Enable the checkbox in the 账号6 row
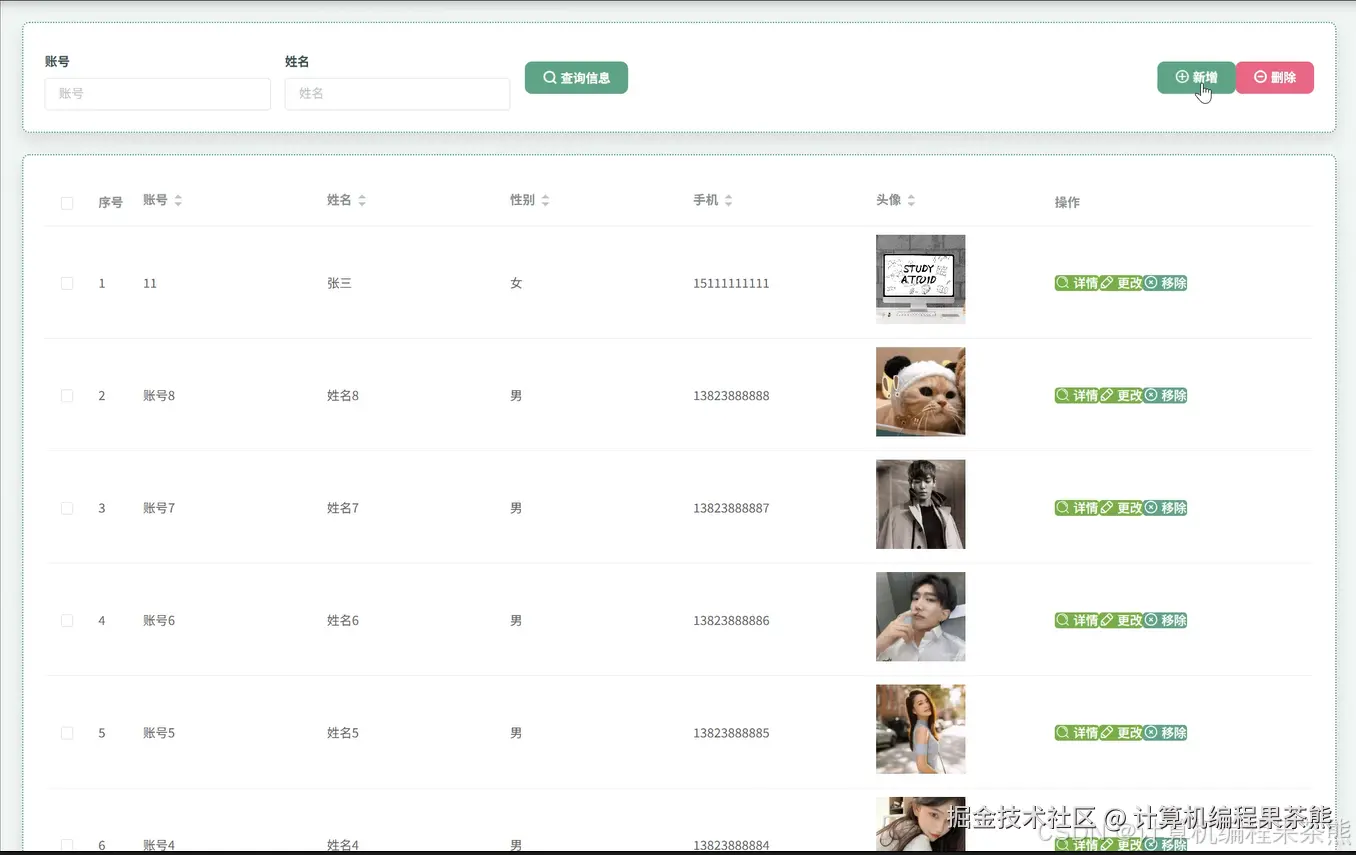 67,621
